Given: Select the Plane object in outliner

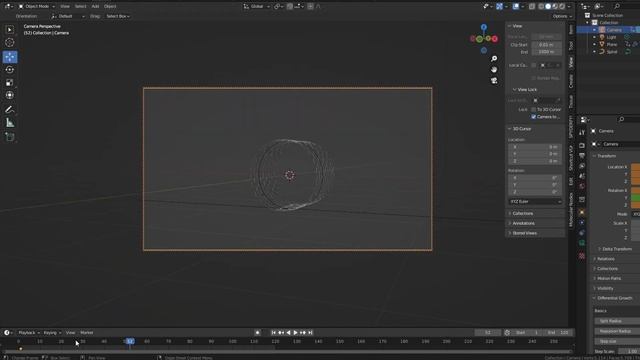Looking at the screenshot, I should (611, 44).
